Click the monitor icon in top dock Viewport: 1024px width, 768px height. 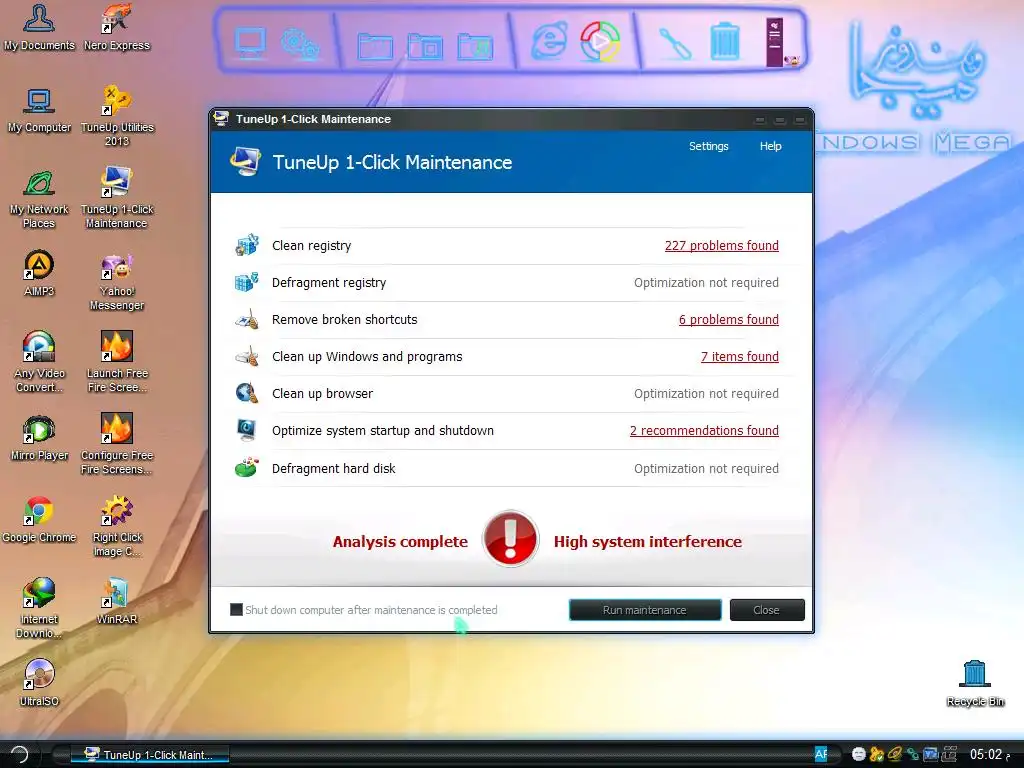coord(250,43)
